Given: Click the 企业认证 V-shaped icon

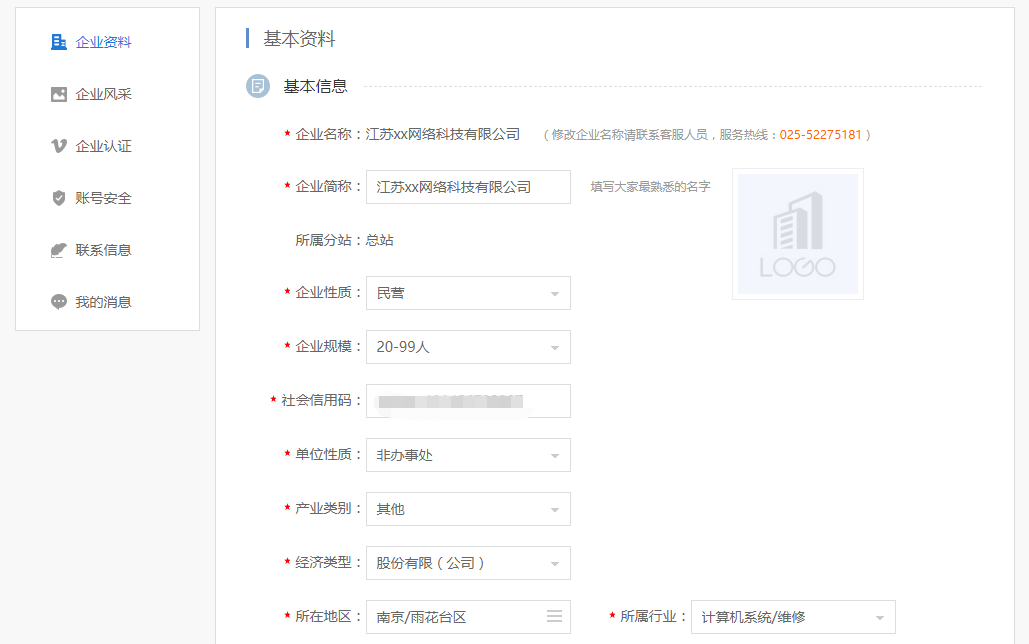Looking at the screenshot, I should click(x=59, y=146).
